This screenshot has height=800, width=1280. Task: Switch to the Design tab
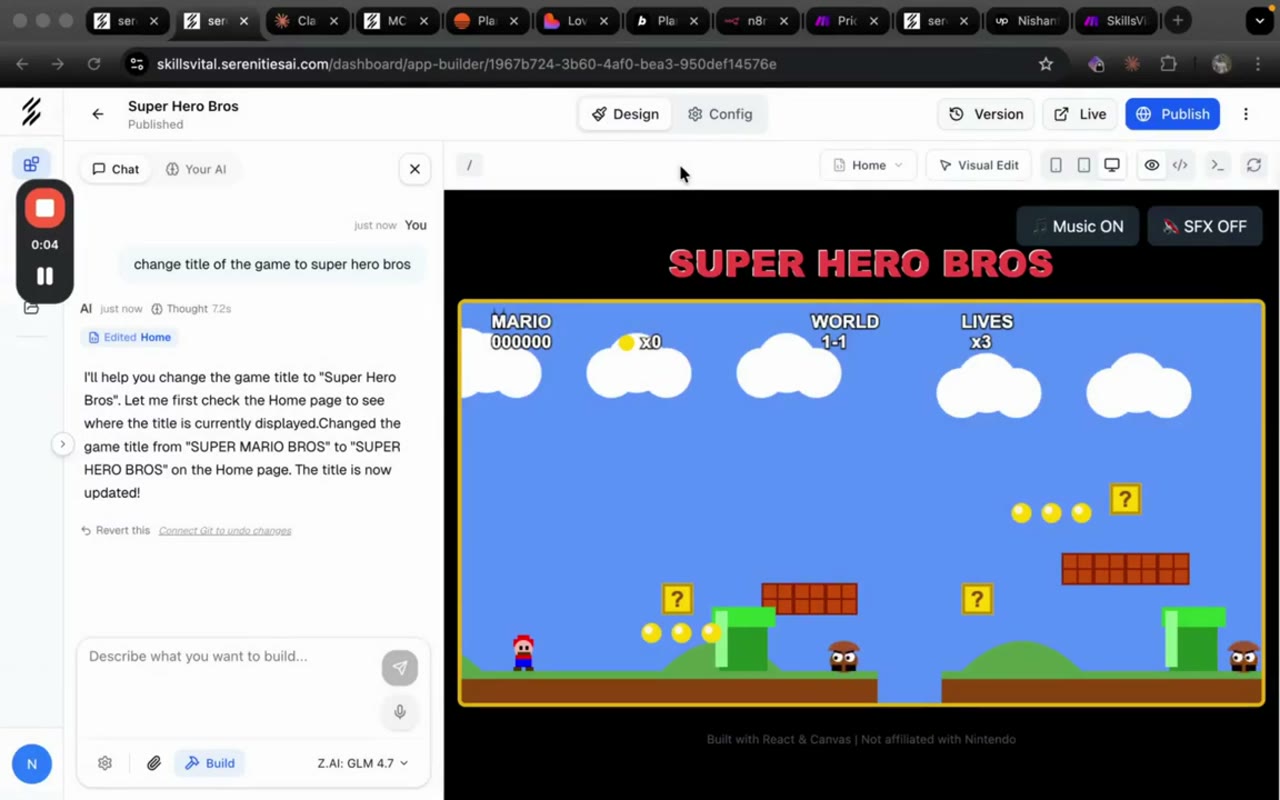[x=625, y=114]
